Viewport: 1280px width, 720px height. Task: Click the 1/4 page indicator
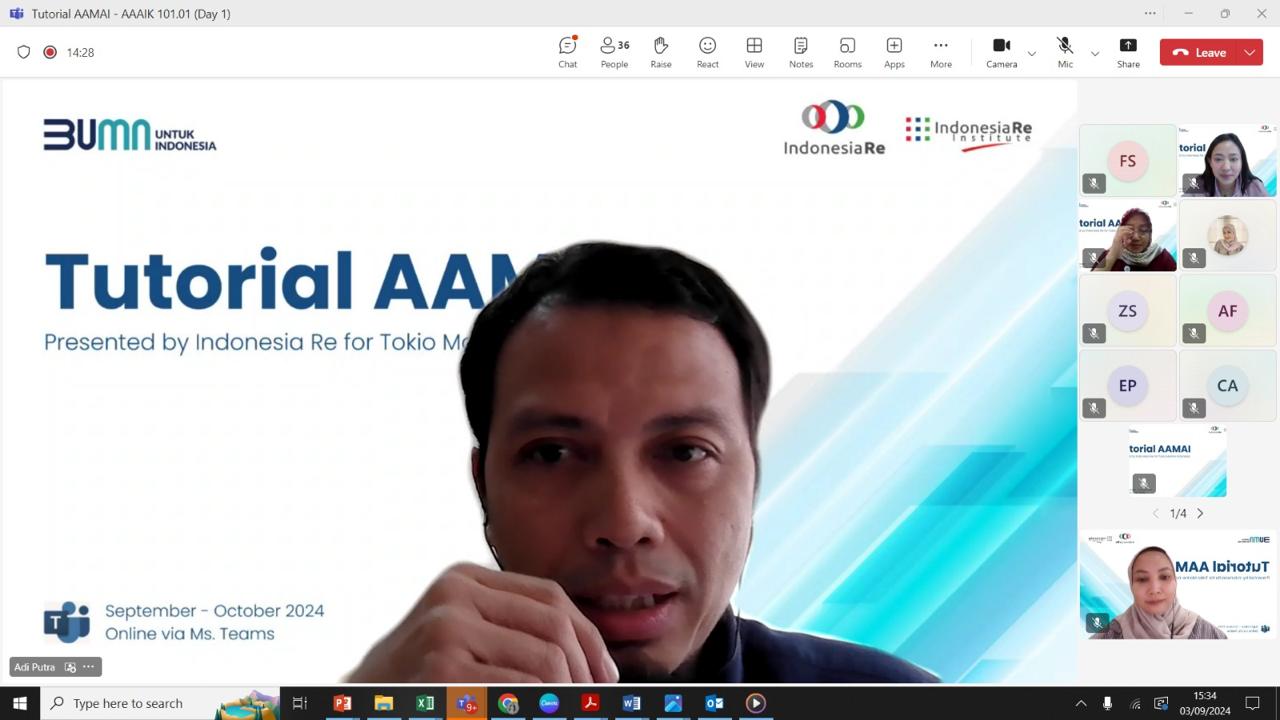coord(1178,513)
